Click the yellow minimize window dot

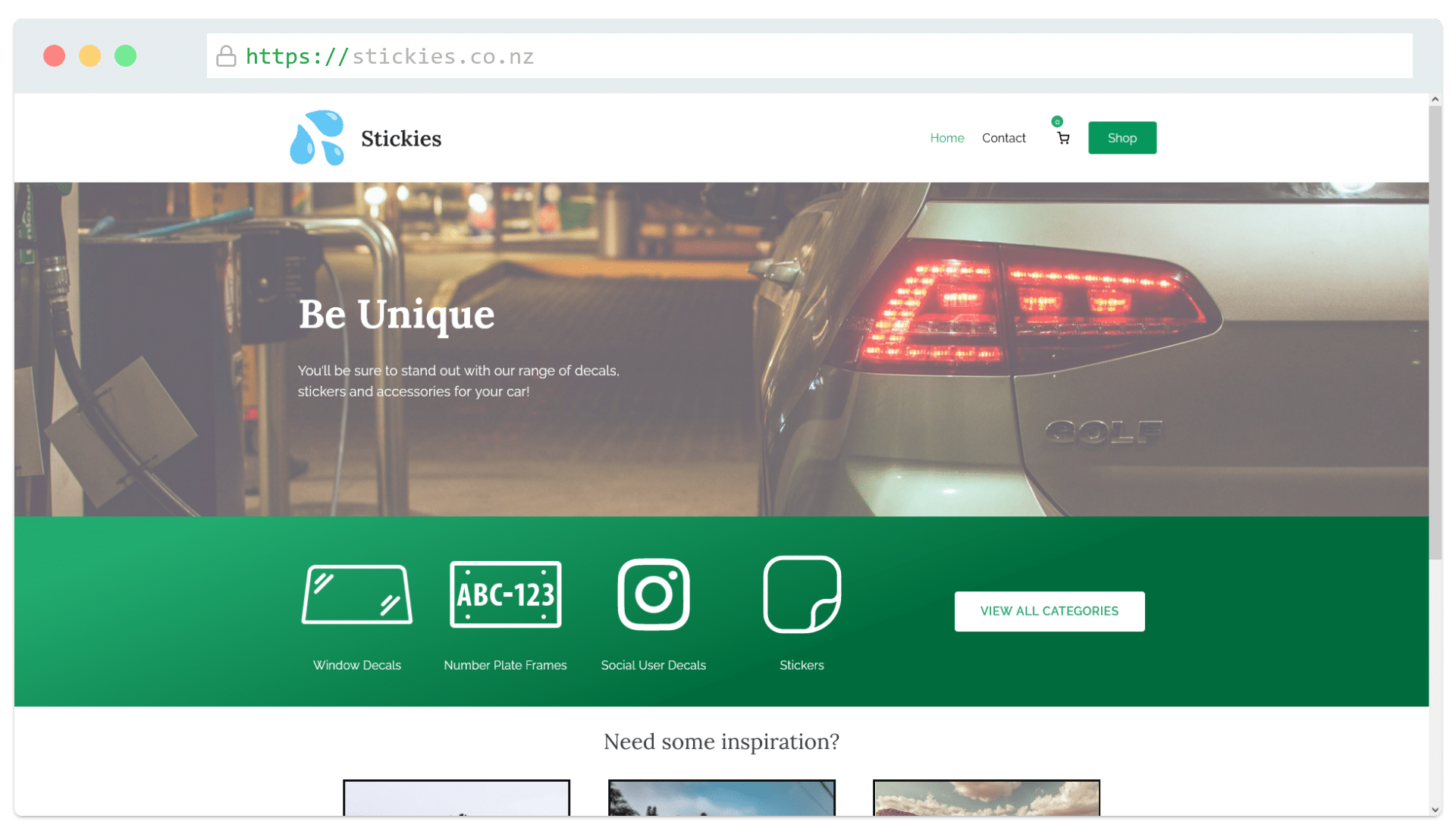pyautogui.click(x=89, y=56)
